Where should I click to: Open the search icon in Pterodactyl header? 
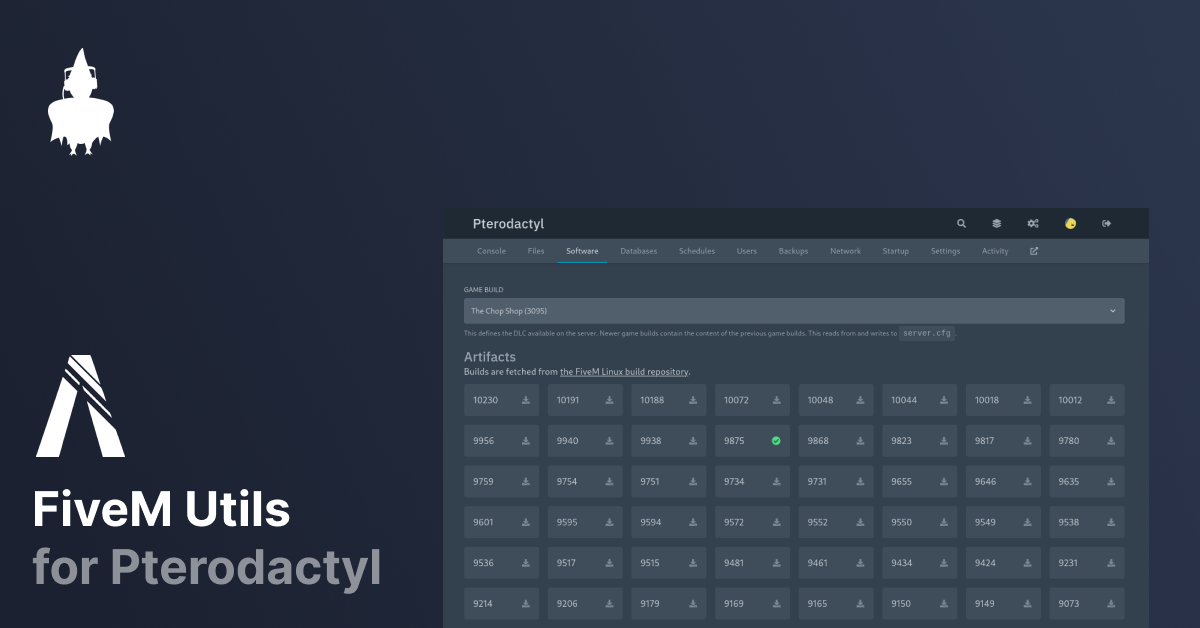(x=962, y=224)
